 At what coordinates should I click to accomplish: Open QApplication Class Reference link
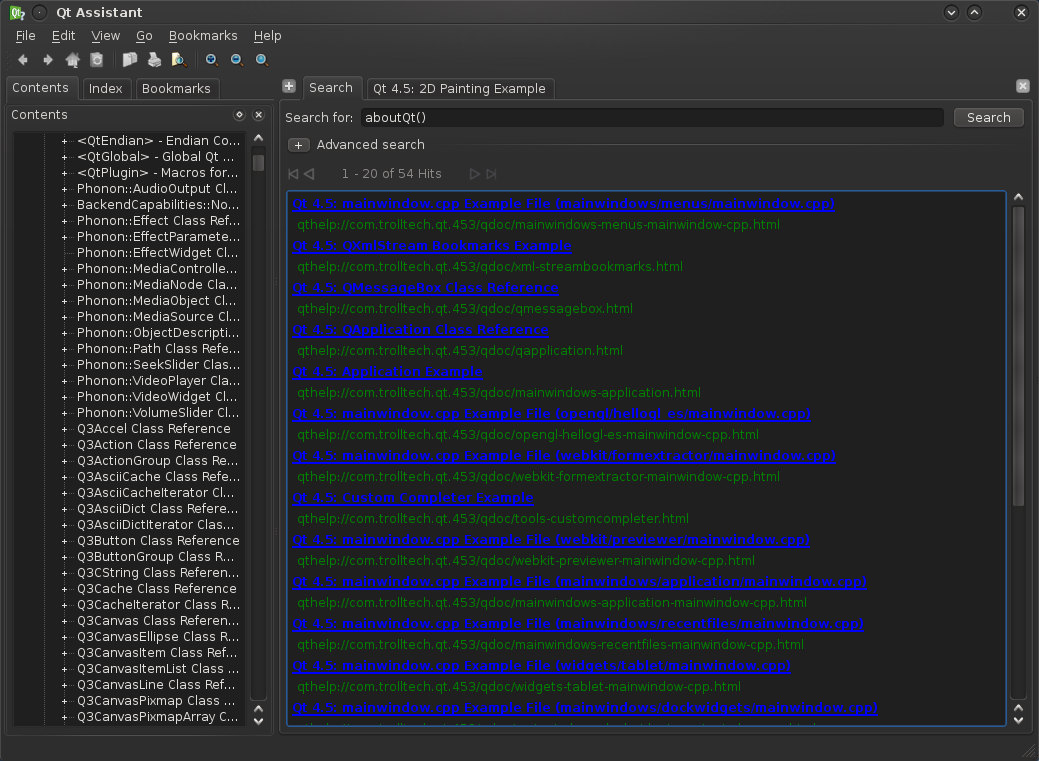click(x=420, y=330)
